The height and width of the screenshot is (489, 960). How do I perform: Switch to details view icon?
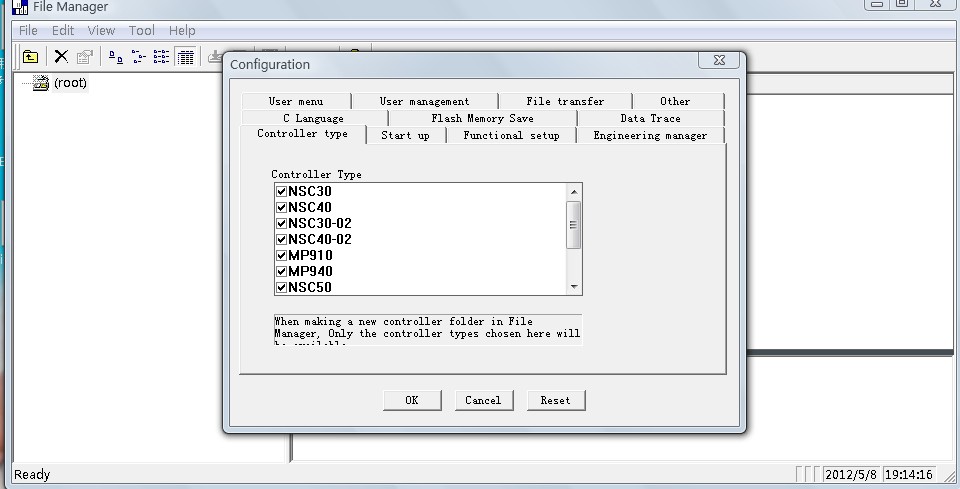pyautogui.click(x=185, y=57)
